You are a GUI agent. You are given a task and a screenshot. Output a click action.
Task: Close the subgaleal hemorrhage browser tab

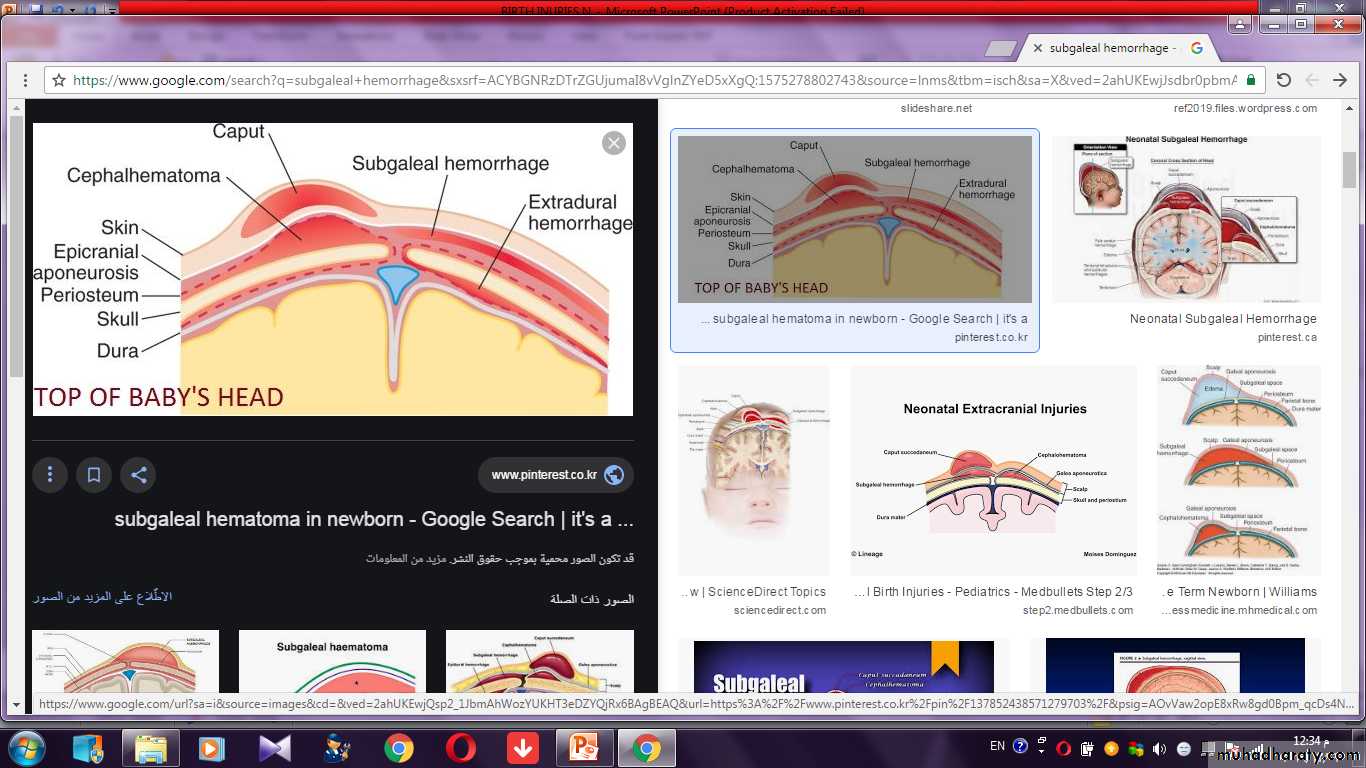point(1038,48)
